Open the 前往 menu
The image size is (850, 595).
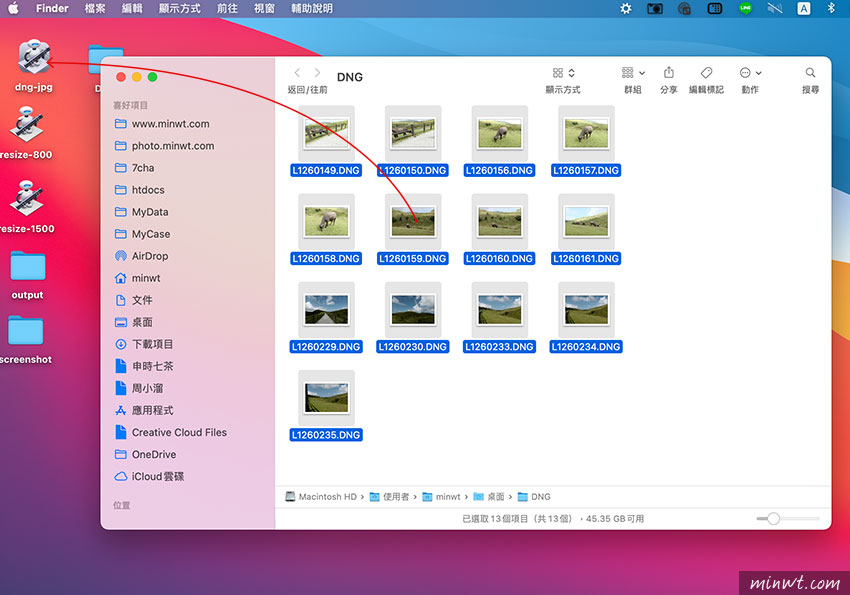227,8
